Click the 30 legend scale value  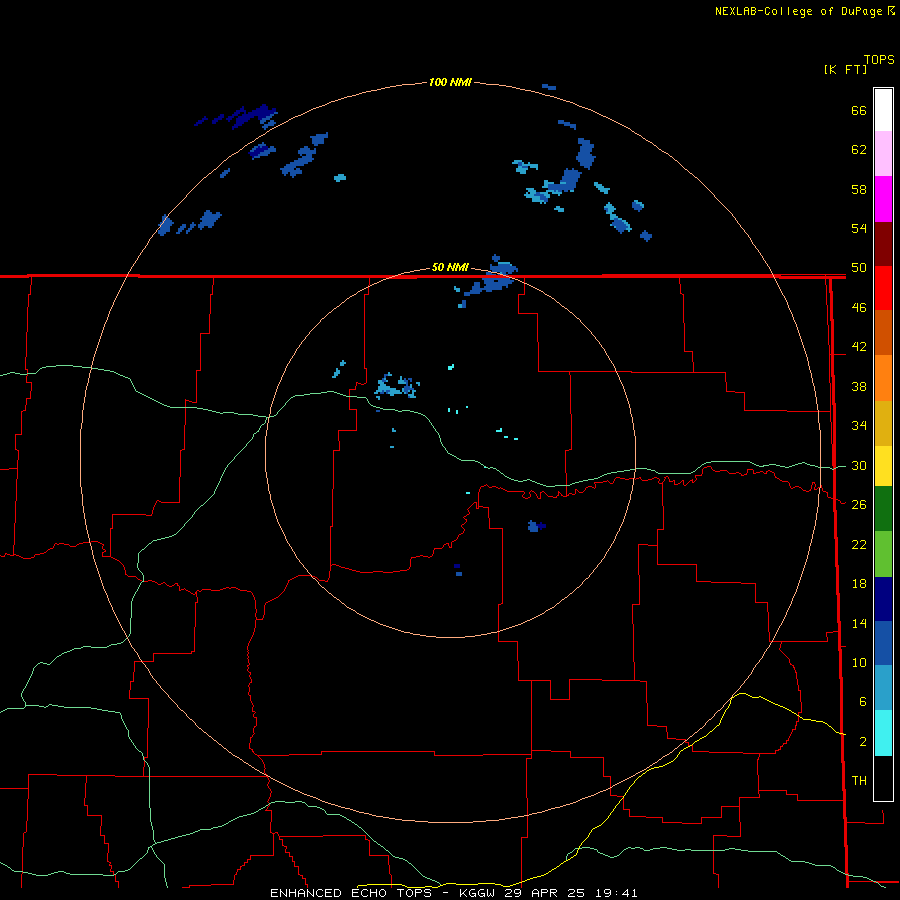(x=859, y=465)
